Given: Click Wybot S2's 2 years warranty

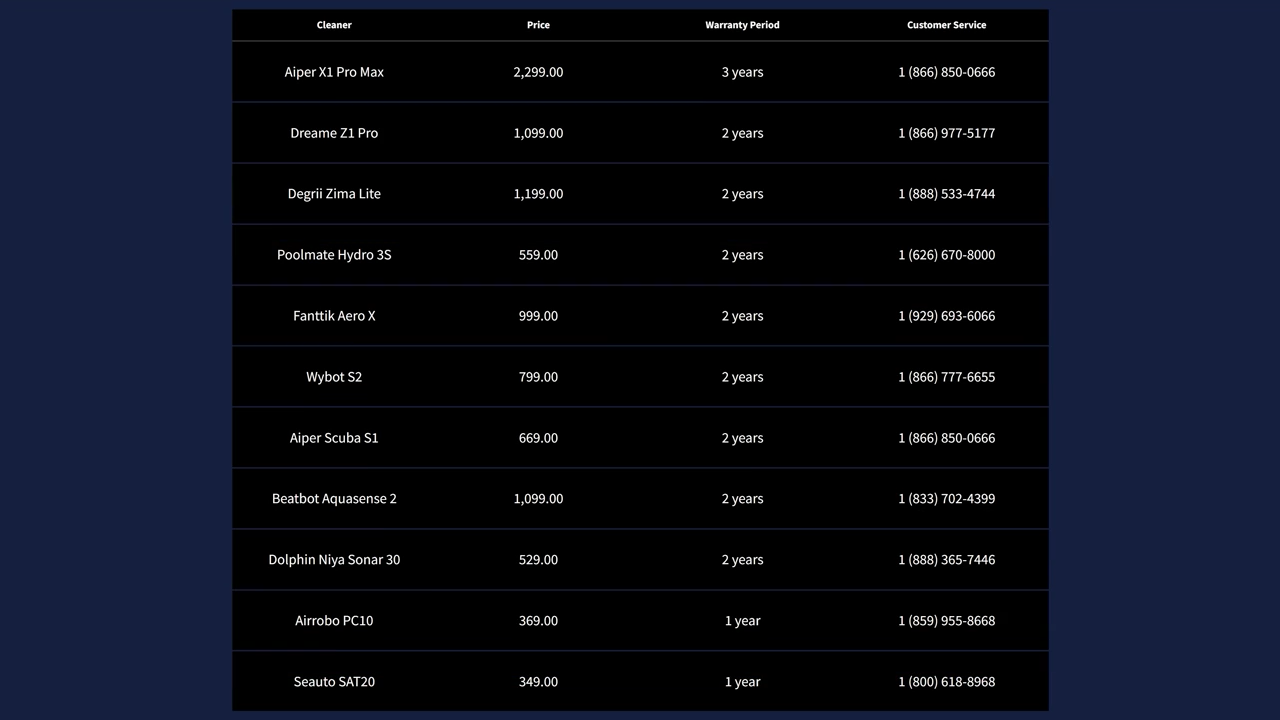Looking at the screenshot, I should point(742,377).
